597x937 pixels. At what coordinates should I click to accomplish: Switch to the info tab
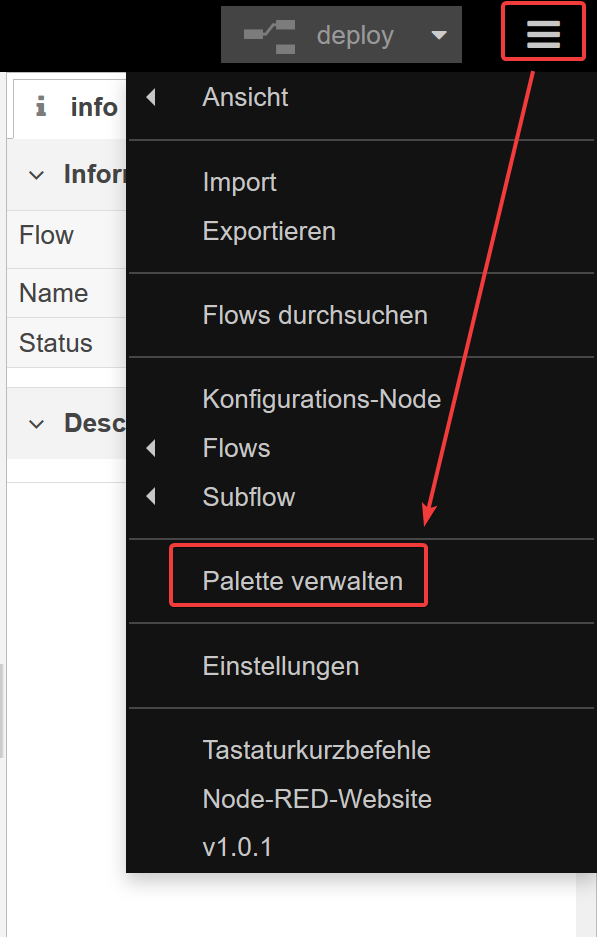[94, 107]
